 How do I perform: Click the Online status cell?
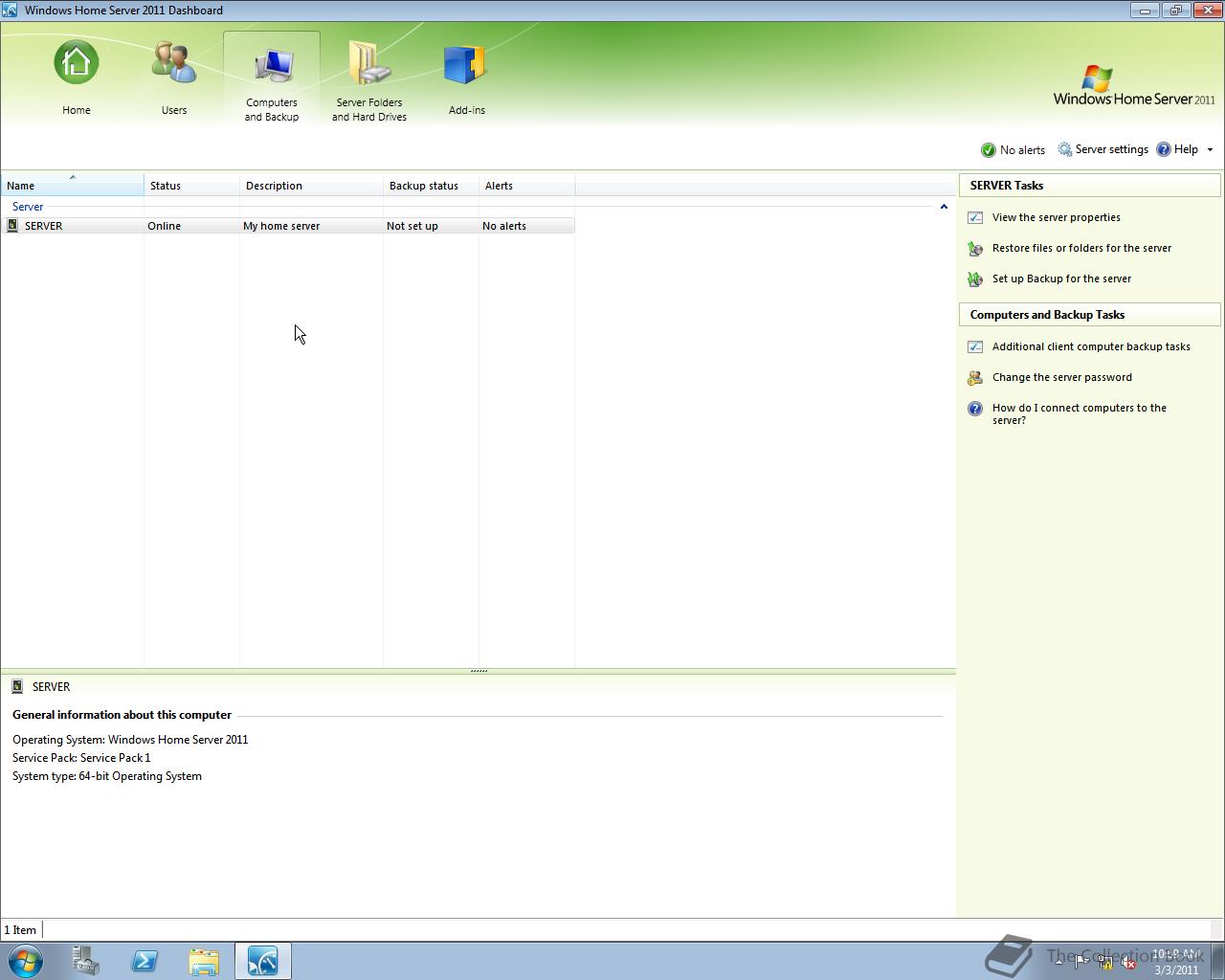point(164,226)
